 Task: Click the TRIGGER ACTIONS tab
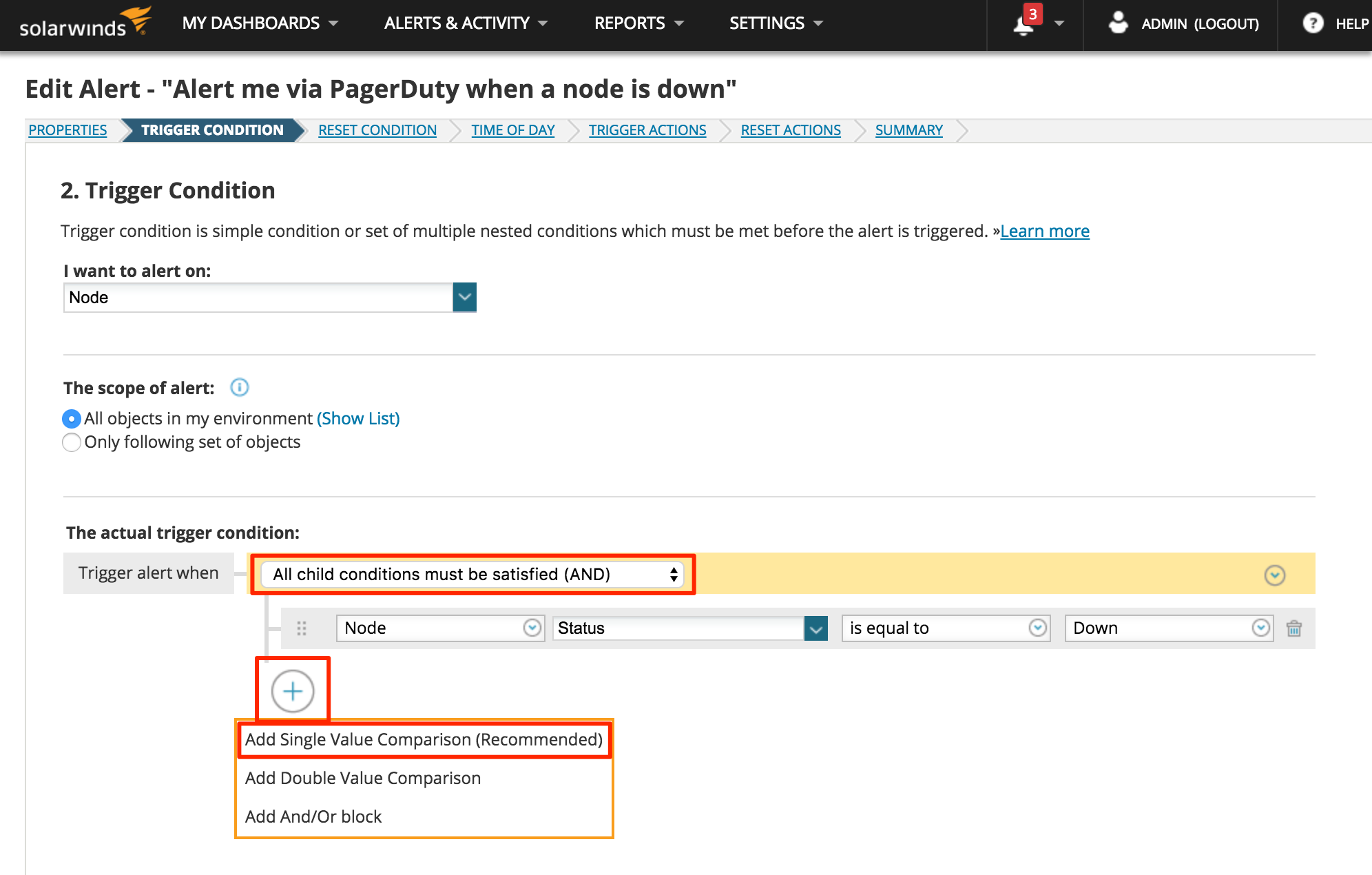[648, 130]
